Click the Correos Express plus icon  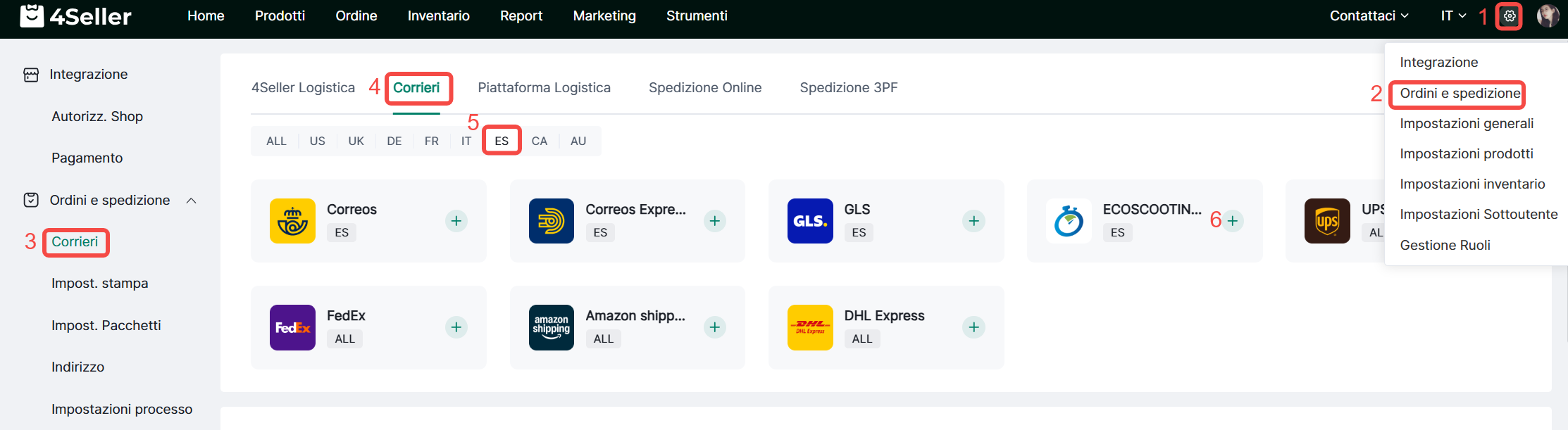[x=715, y=221]
